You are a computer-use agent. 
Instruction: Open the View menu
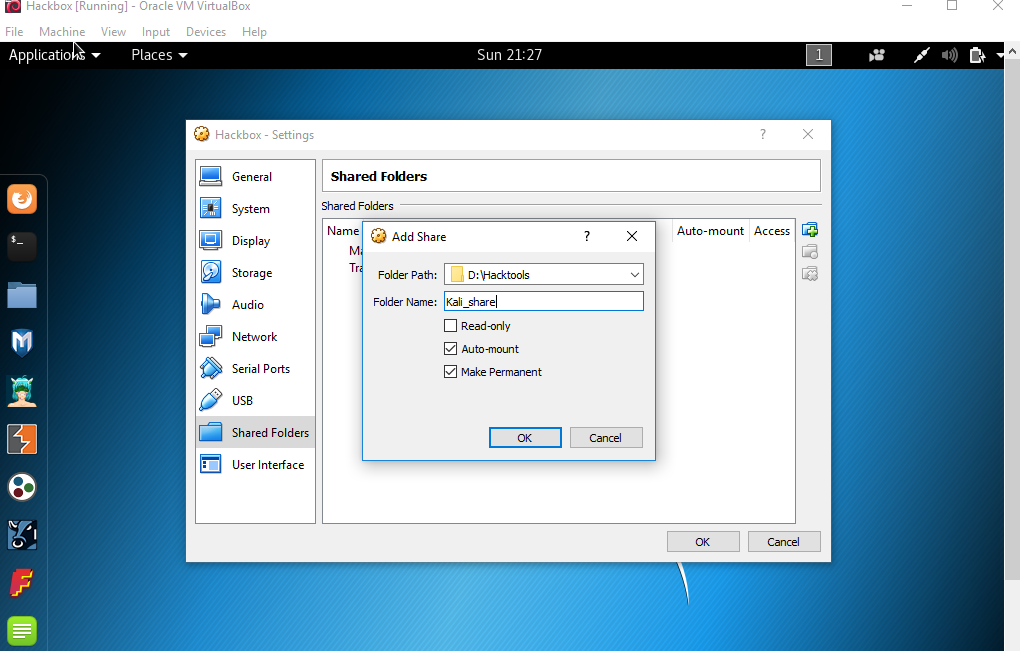pyautogui.click(x=113, y=32)
